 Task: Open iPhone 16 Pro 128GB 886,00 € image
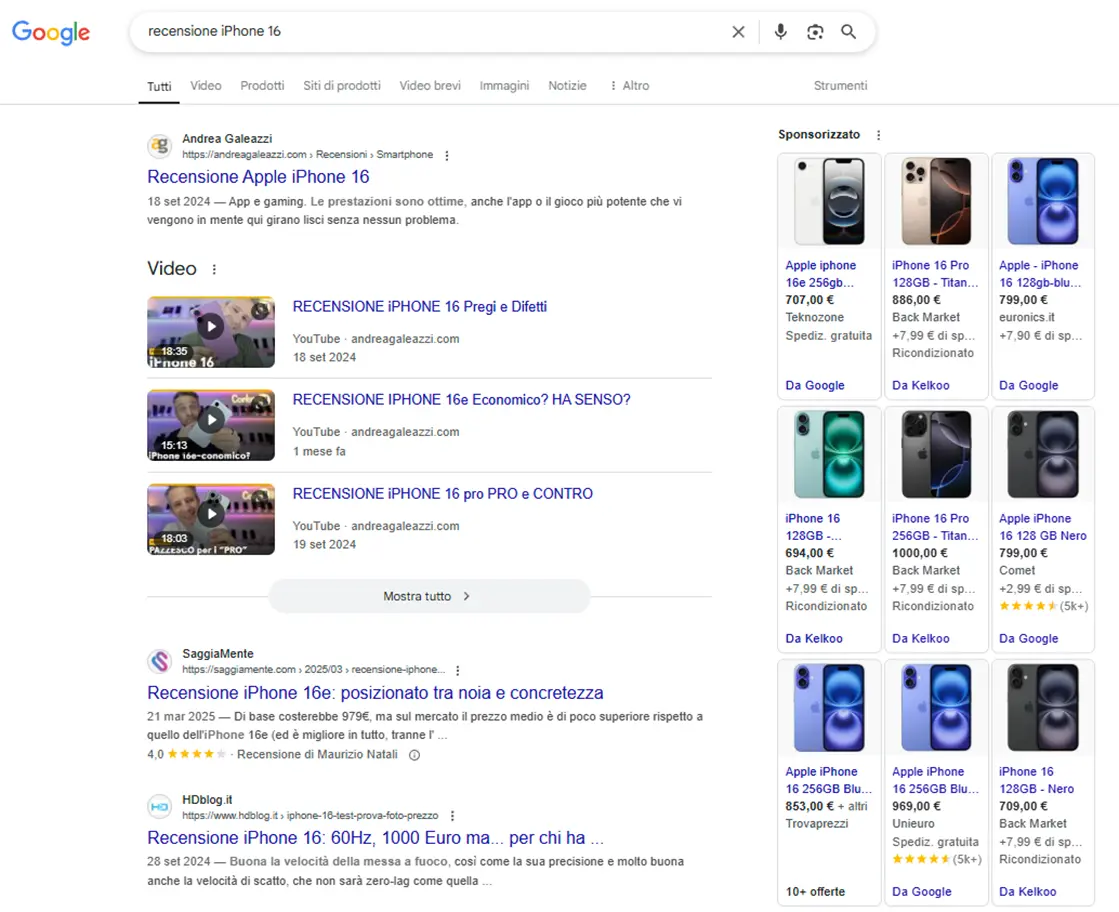coord(936,201)
